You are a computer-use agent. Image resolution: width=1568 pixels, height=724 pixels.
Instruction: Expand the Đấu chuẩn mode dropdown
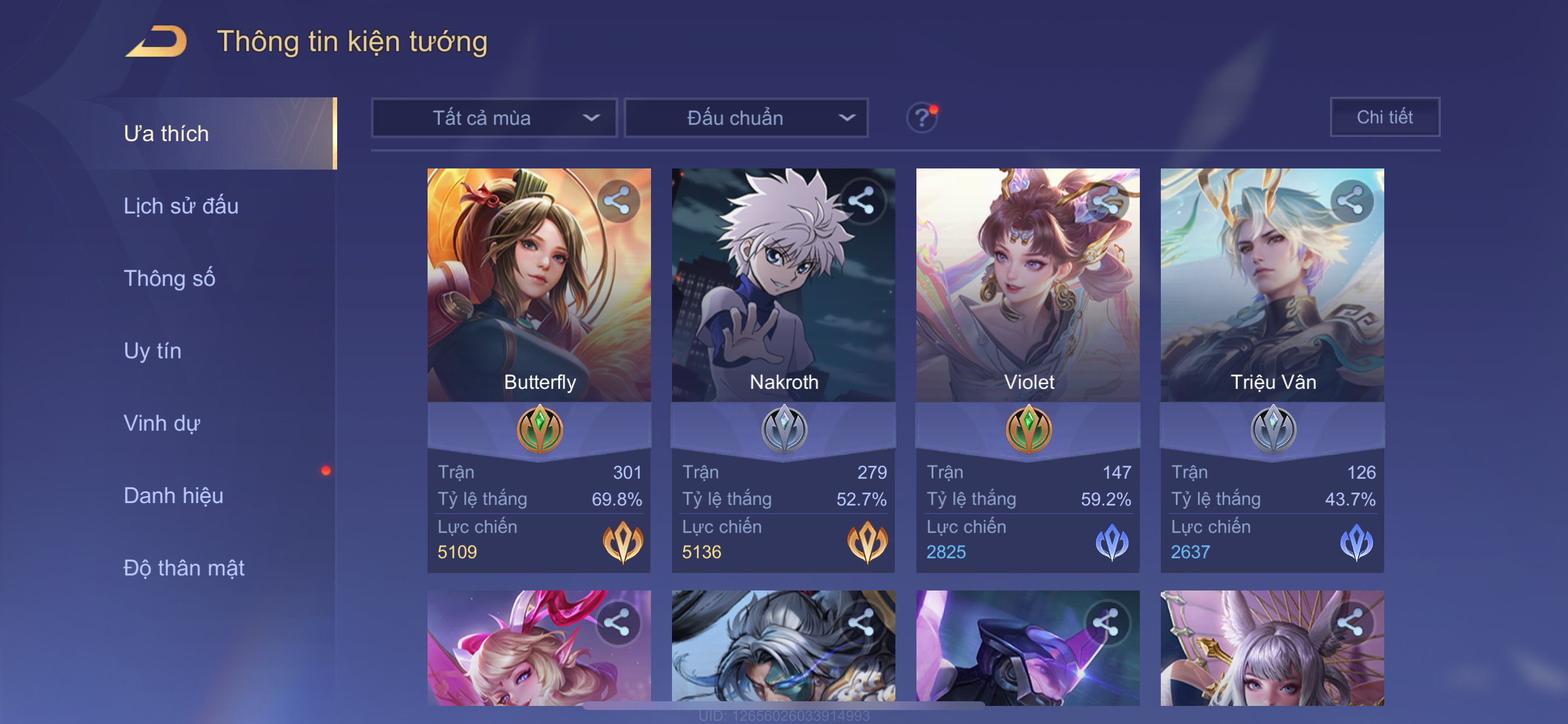(x=746, y=117)
